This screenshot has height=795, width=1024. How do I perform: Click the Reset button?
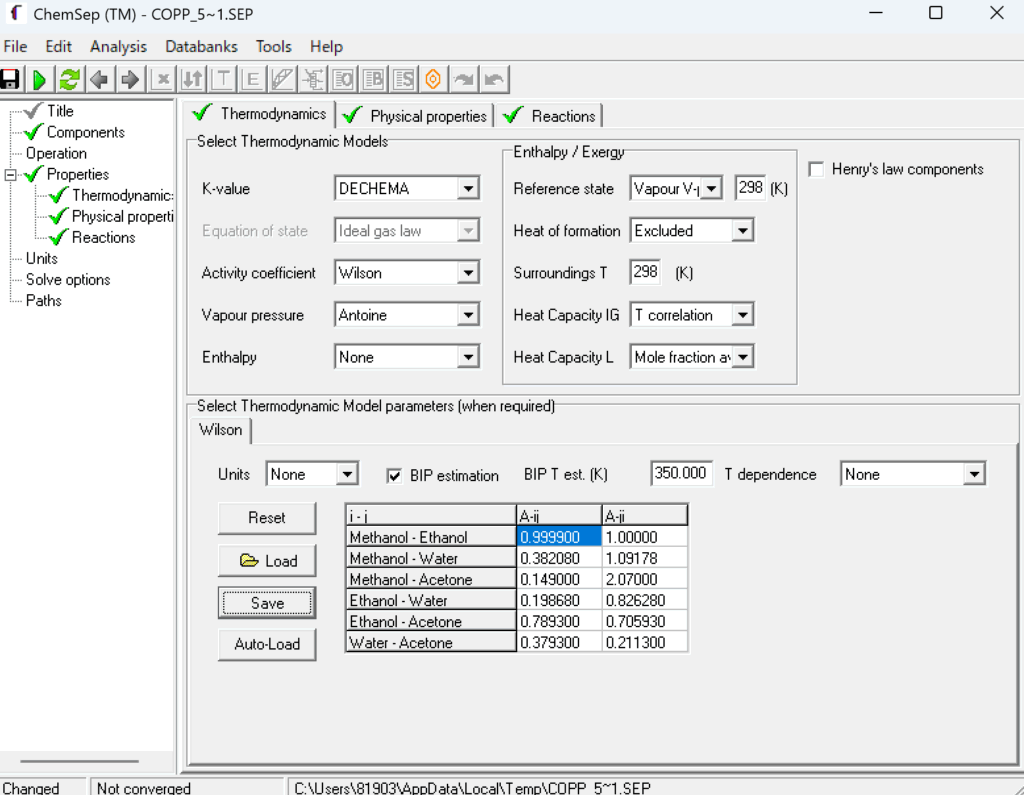[x=267, y=518]
